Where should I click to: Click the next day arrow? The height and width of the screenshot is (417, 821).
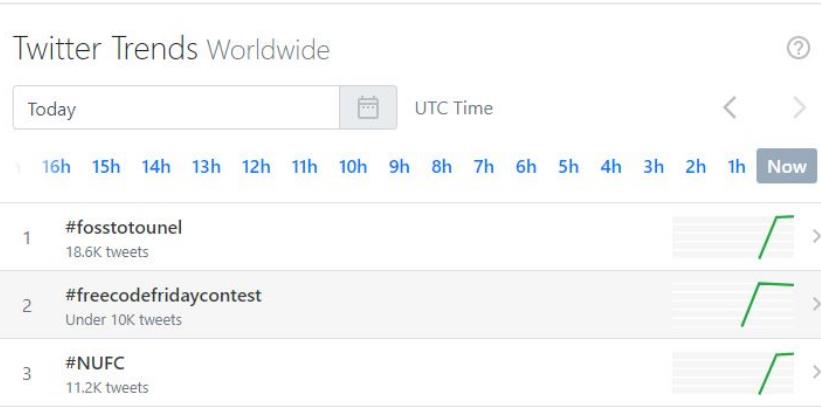coord(798,108)
